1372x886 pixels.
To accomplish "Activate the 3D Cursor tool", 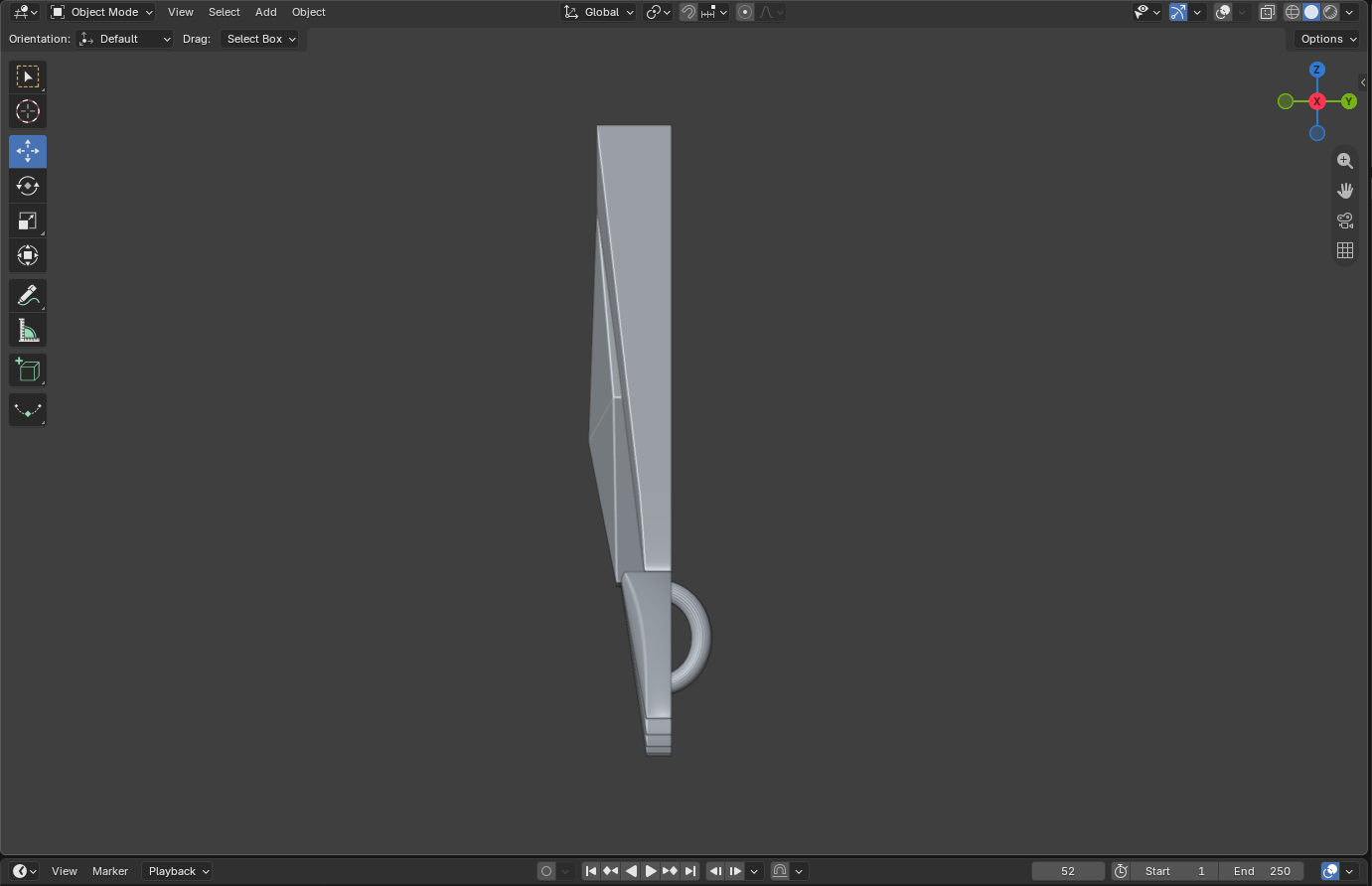I will pyautogui.click(x=28, y=111).
